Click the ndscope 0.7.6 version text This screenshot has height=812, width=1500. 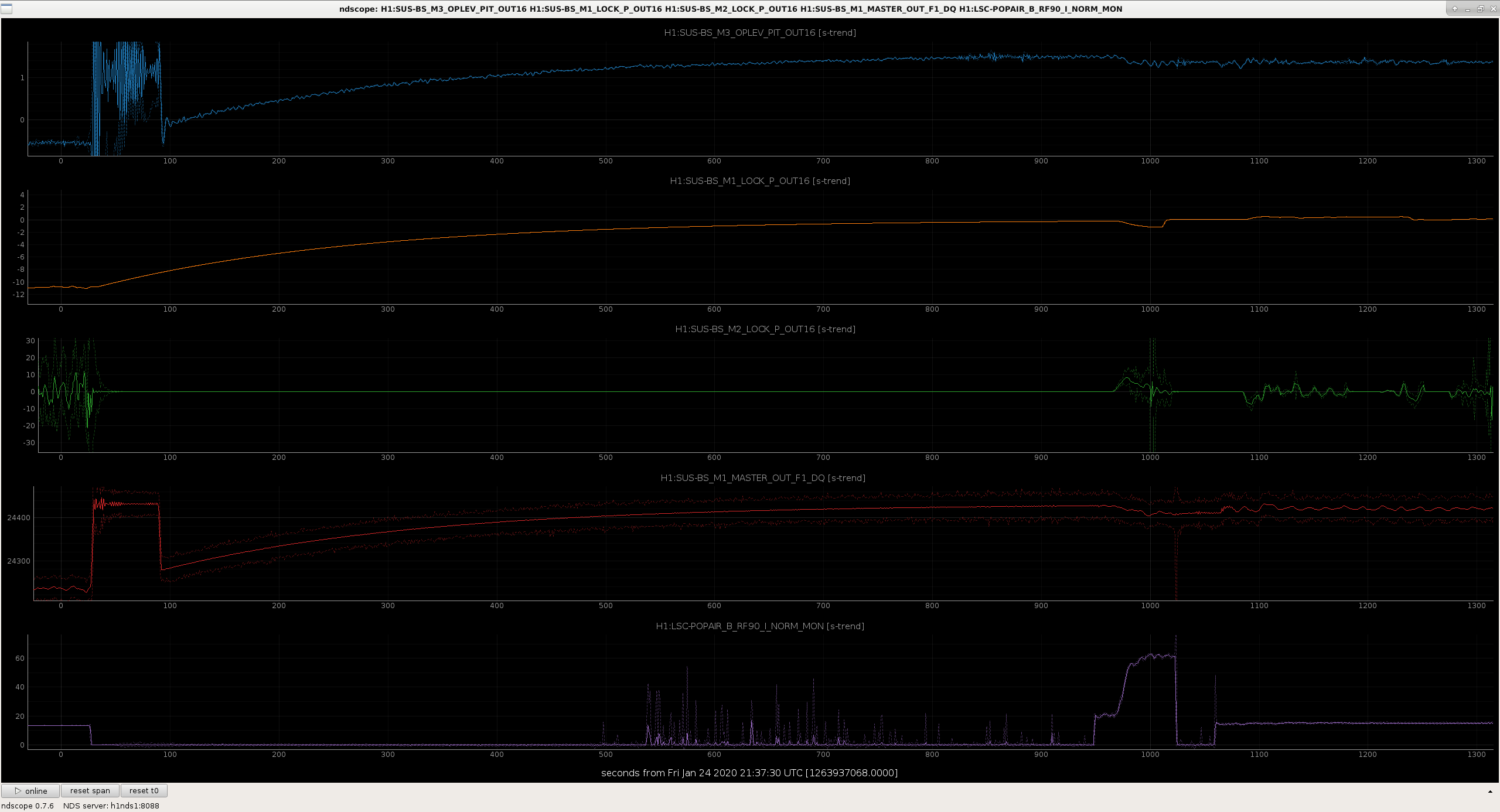tap(28, 806)
